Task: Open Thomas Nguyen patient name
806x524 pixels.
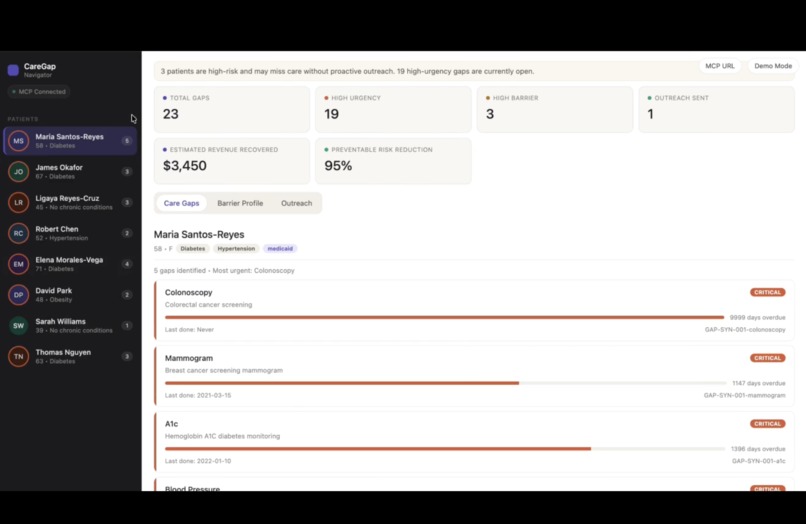Action: click(63, 352)
